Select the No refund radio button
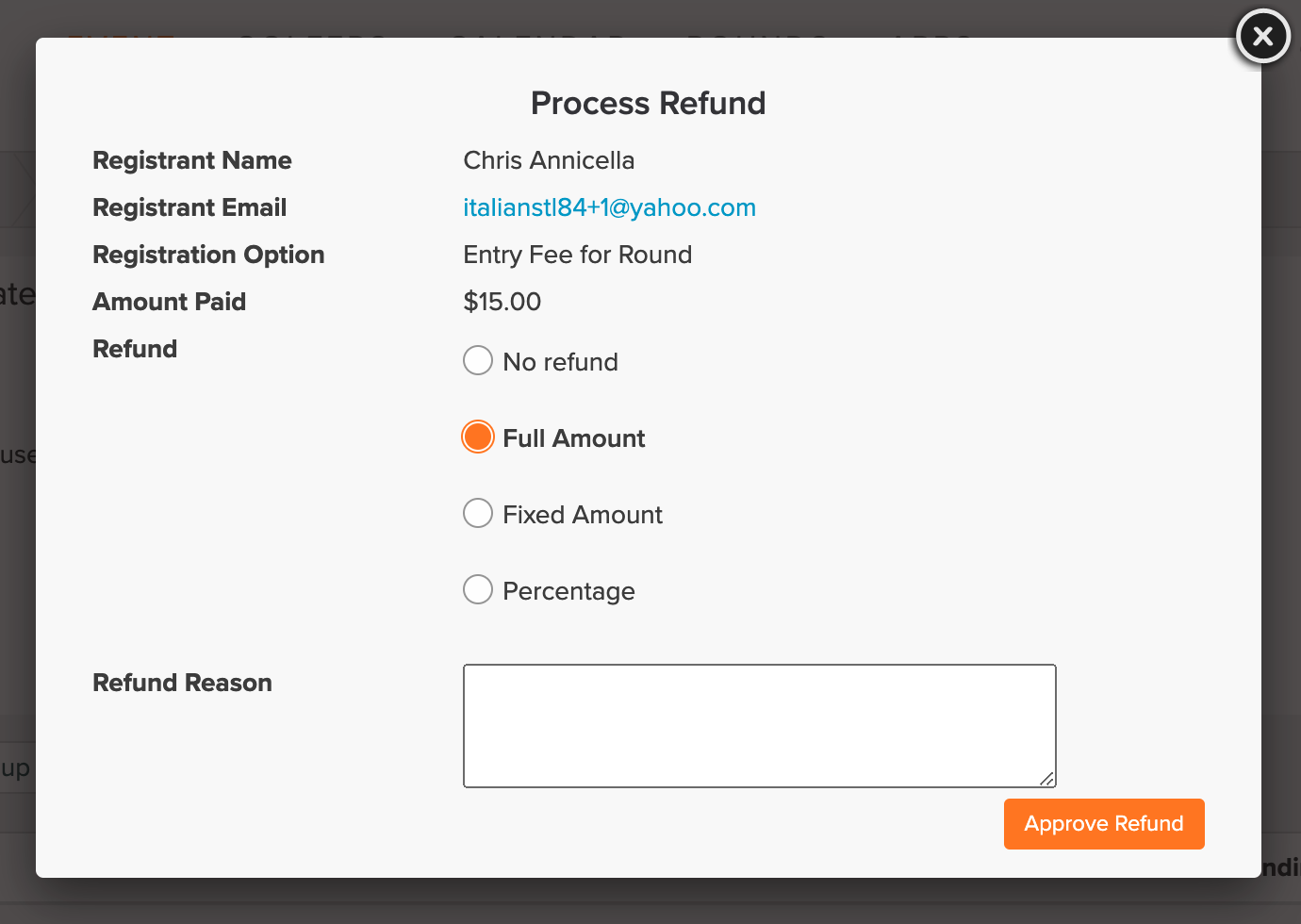 click(x=478, y=360)
